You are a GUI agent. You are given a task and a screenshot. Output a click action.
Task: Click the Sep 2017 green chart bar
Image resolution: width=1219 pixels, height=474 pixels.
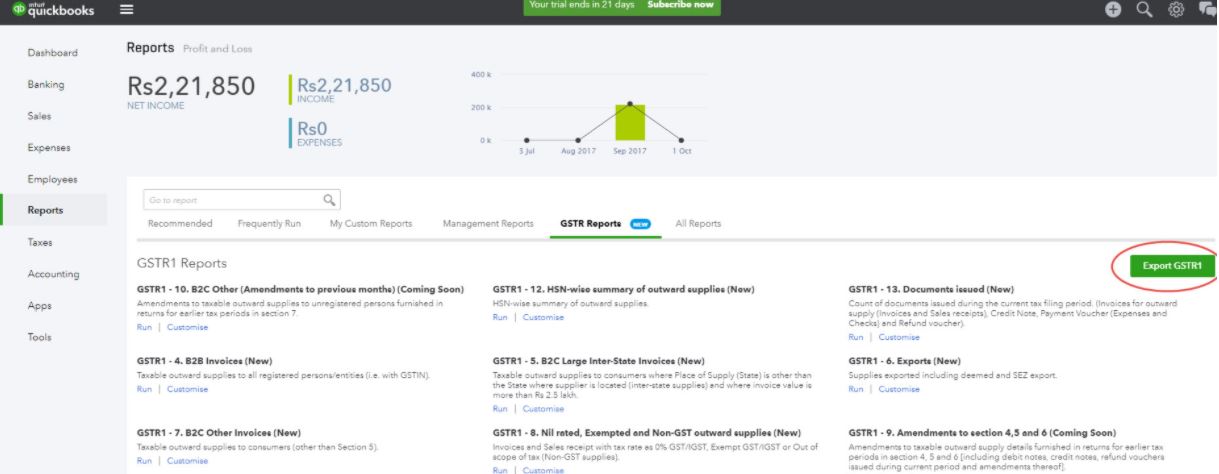click(629, 122)
